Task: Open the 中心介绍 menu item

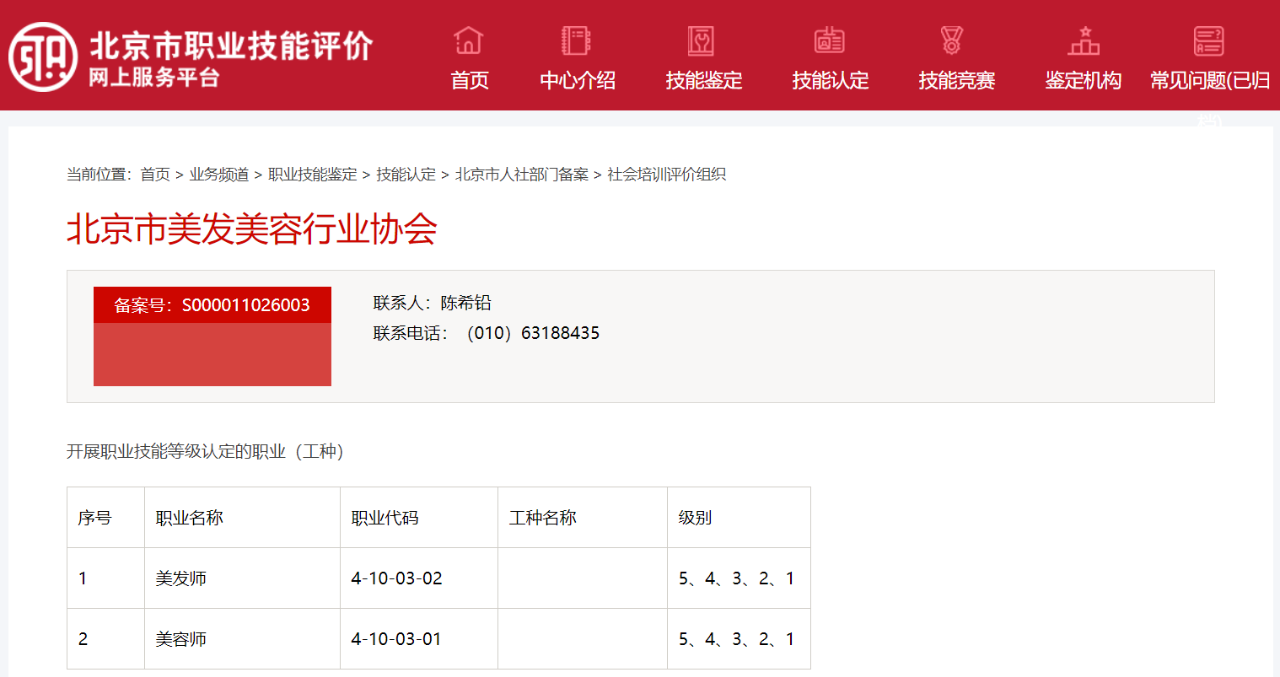Action: point(578,81)
